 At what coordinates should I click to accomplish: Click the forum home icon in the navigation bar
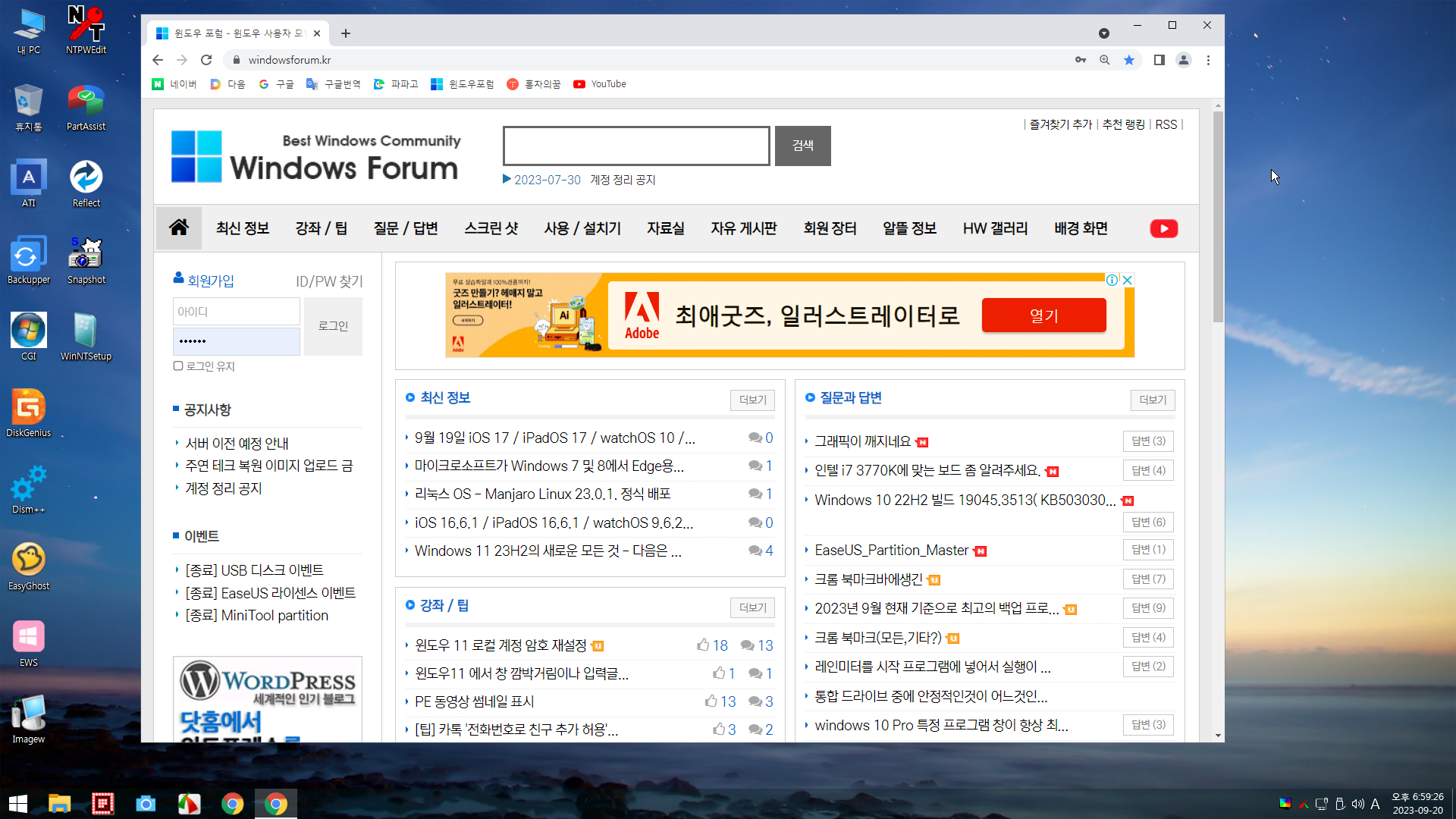point(179,227)
